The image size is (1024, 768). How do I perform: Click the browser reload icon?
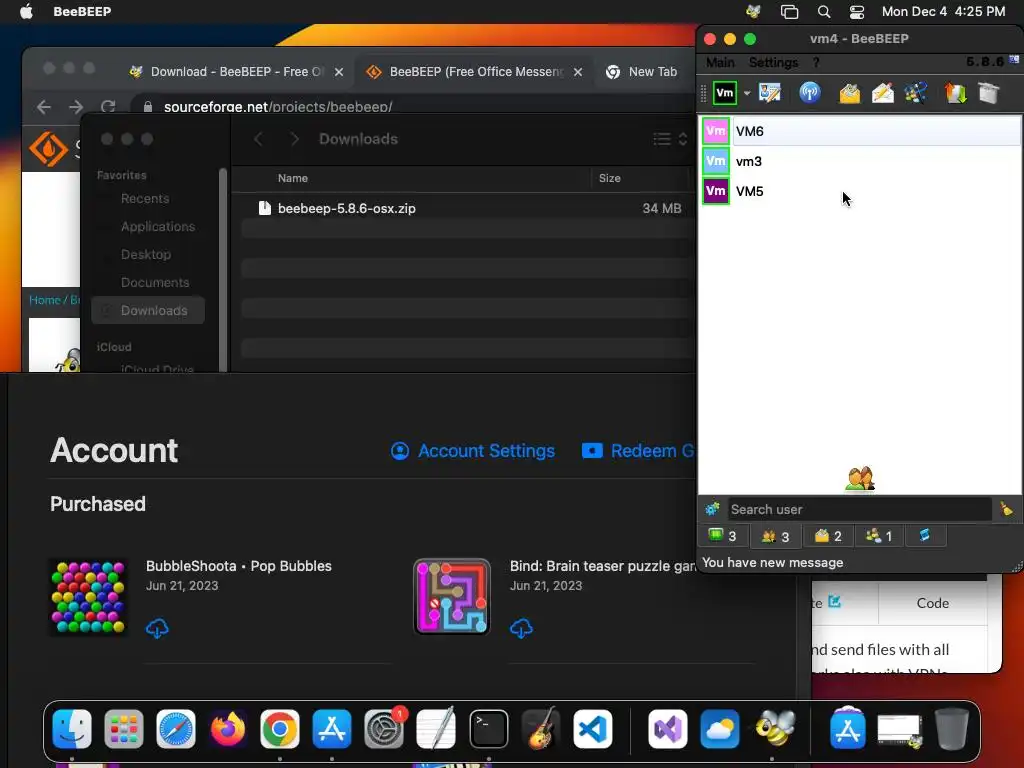(x=108, y=107)
